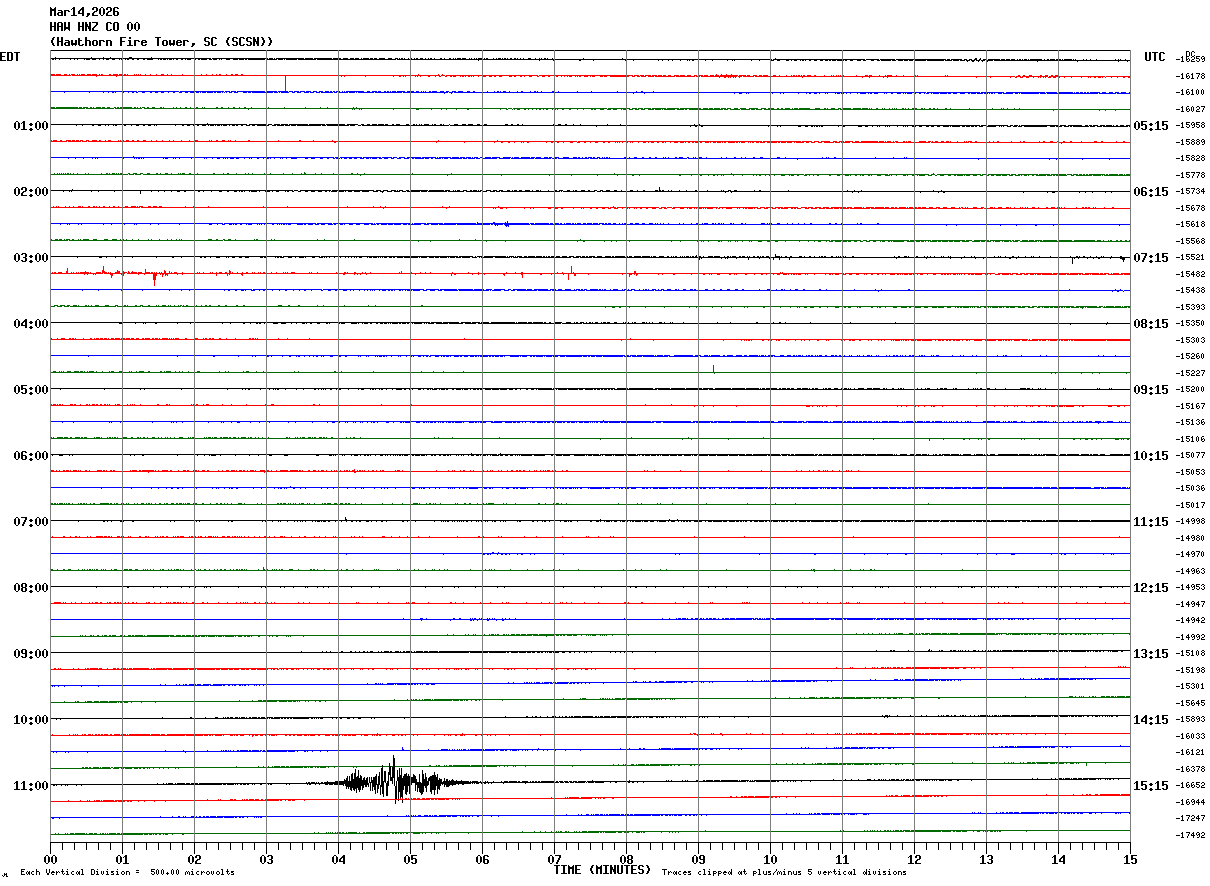Click the DC offset value "-15350"

tap(1190, 324)
